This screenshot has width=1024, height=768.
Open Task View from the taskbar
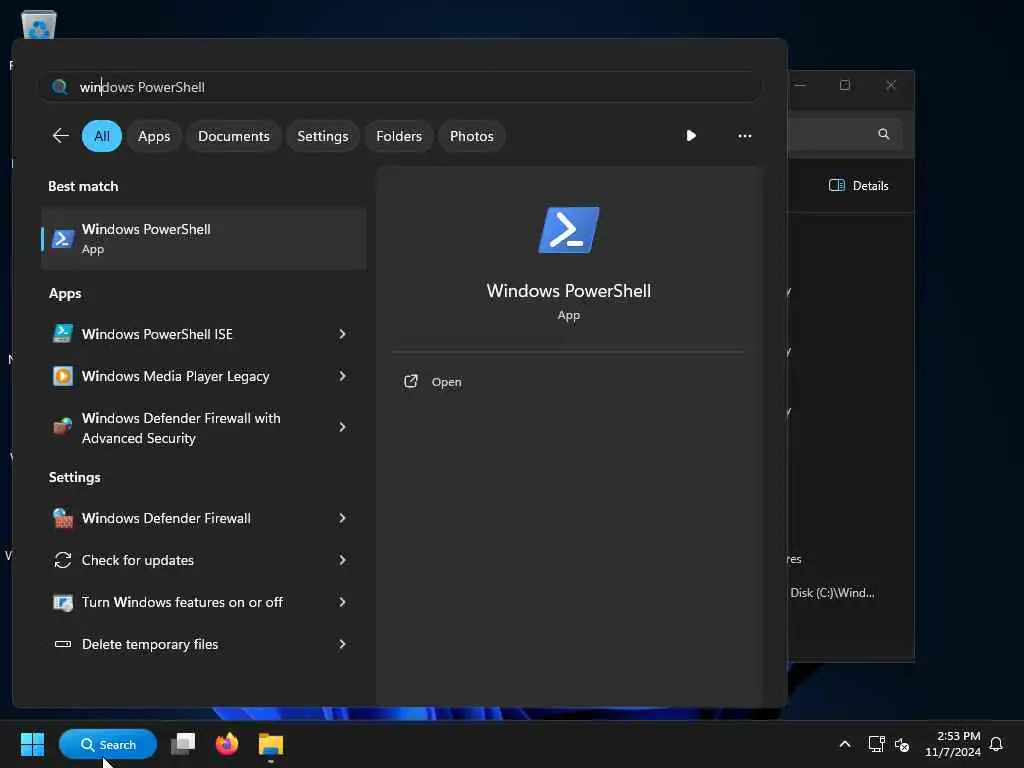pyautogui.click(x=183, y=744)
